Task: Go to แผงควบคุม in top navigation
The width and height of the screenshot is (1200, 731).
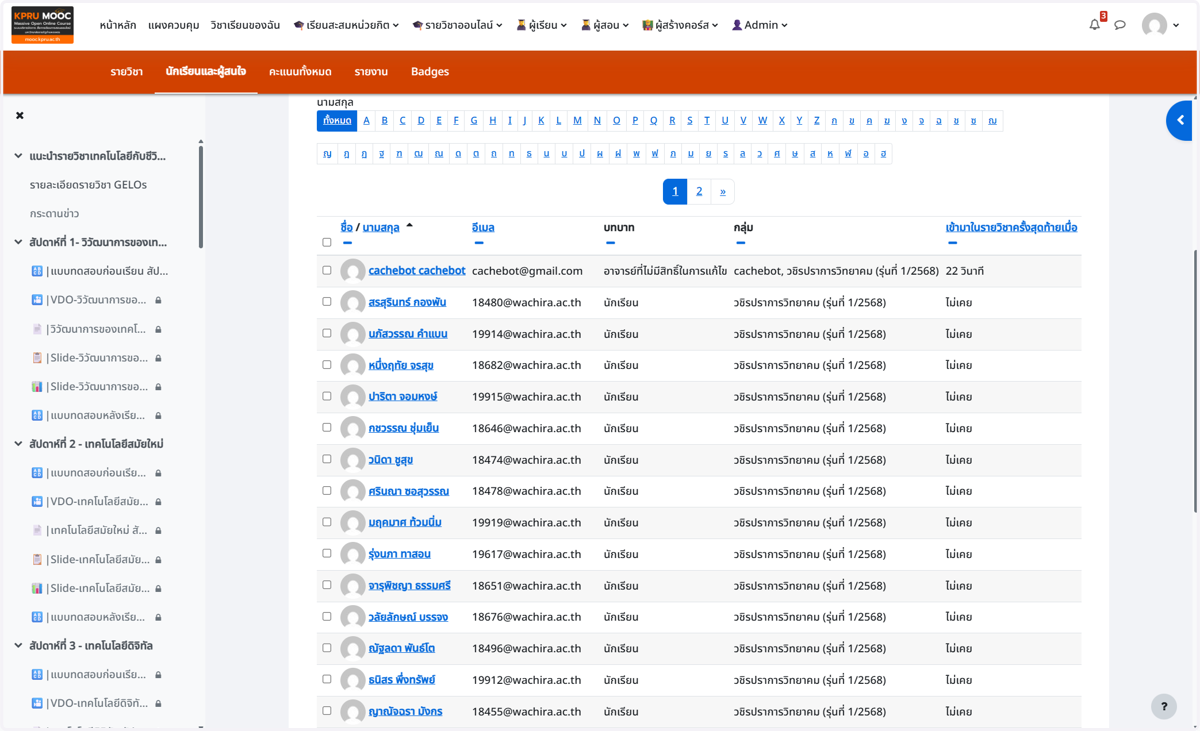Action: [174, 25]
